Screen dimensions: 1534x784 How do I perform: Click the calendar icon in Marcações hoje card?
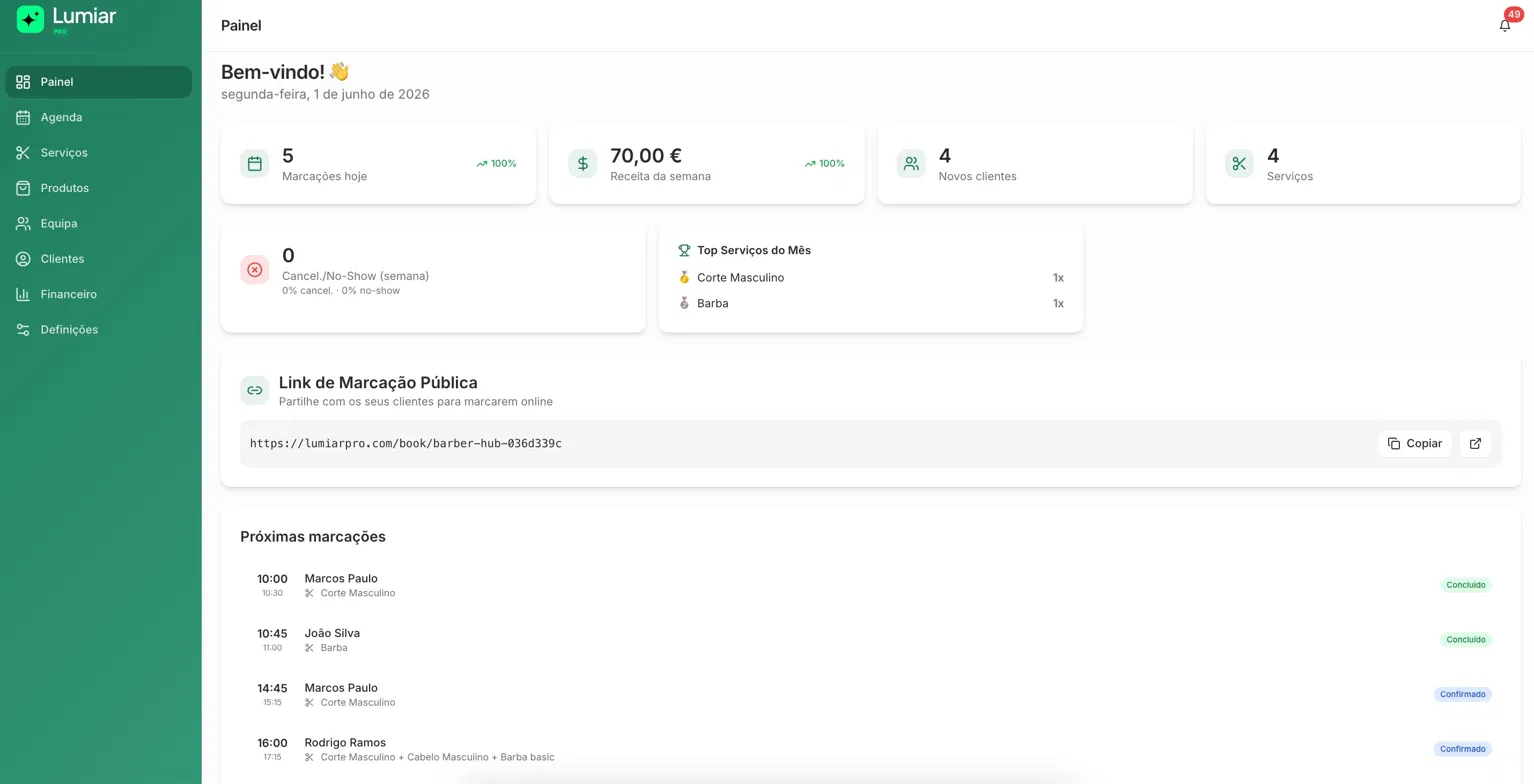coord(255,164)
